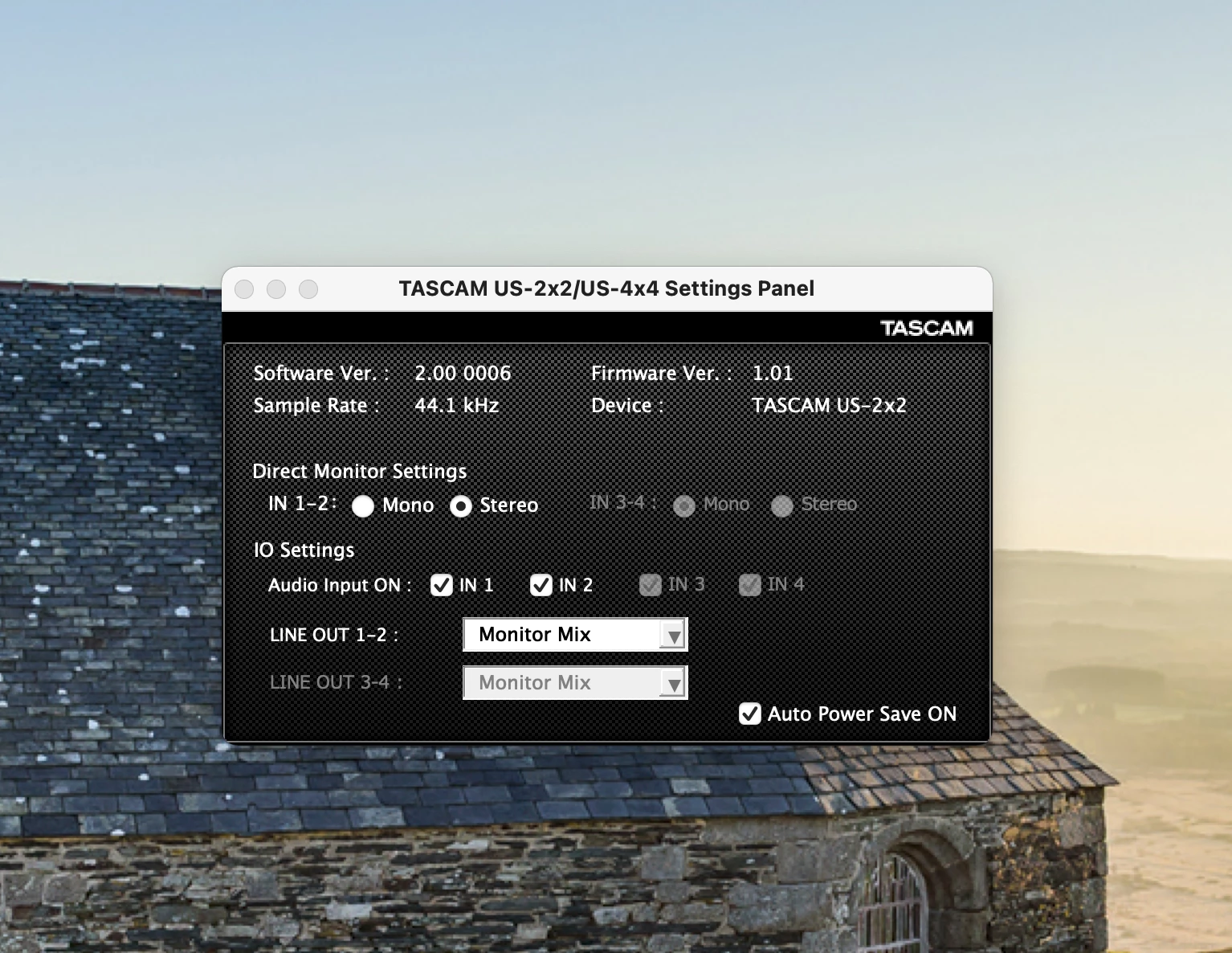Minimize the Settings Panel window
Screen dimensions: 1232x953
point(276,289)
